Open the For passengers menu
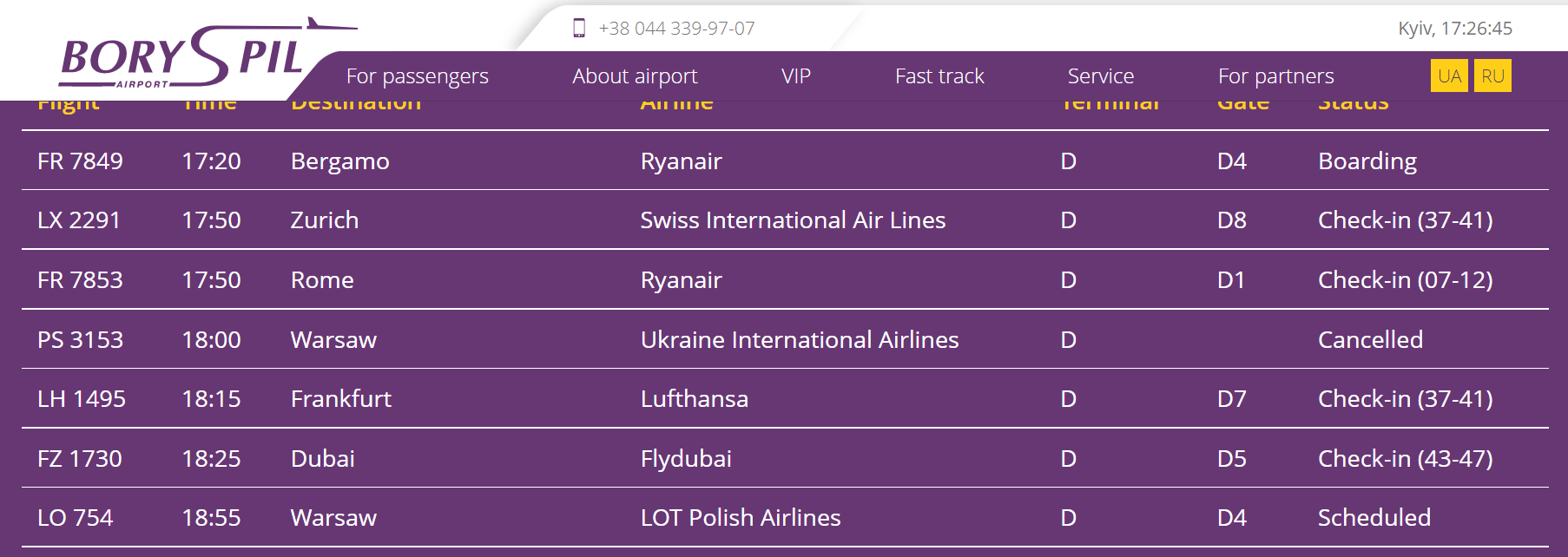The width and height of the screenshot is (1568, 557). click(417, 76)
